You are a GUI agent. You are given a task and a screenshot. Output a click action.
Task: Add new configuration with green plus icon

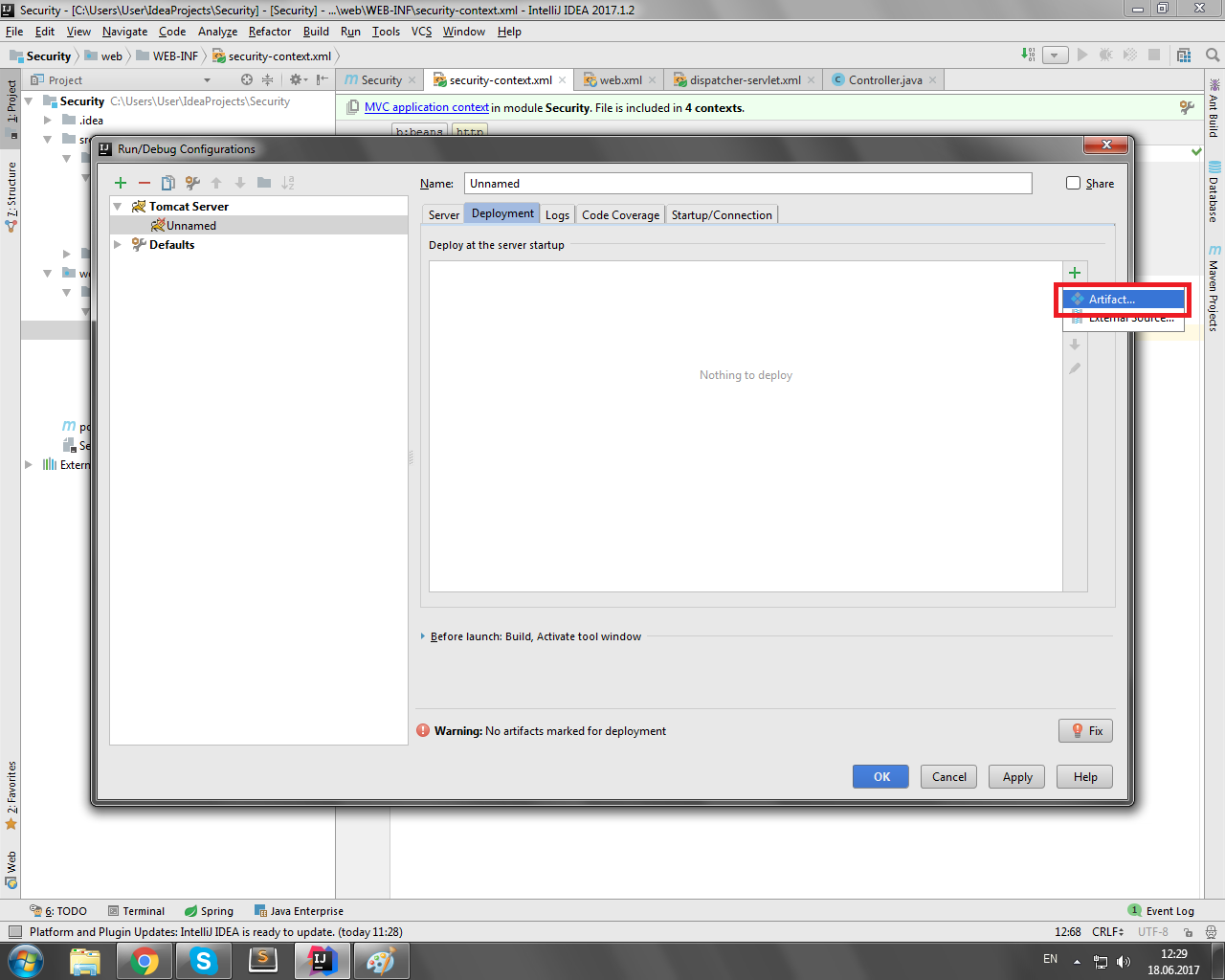coord(121,183)
